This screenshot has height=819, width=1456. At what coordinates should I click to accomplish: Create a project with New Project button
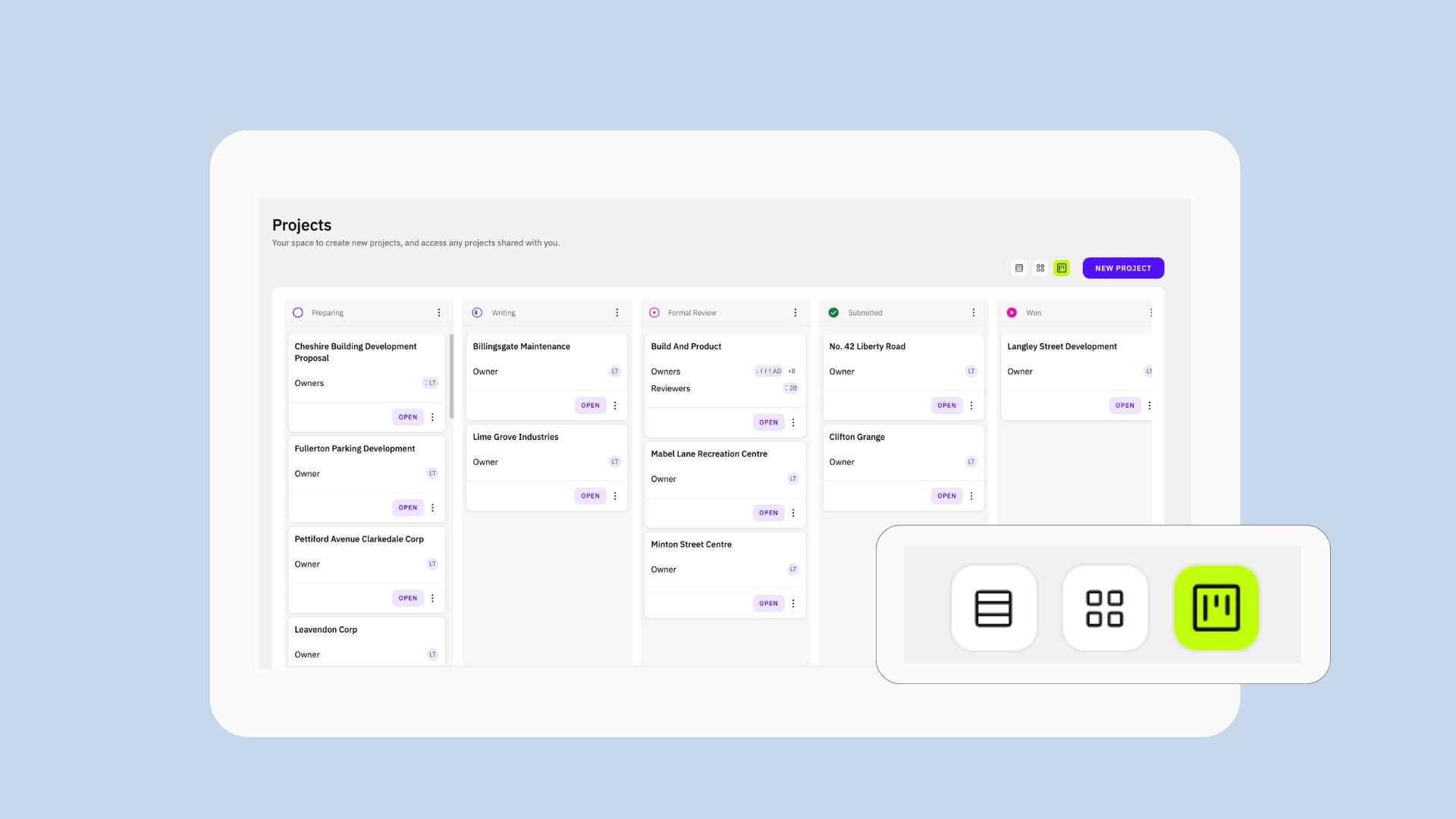[1123, 268]
